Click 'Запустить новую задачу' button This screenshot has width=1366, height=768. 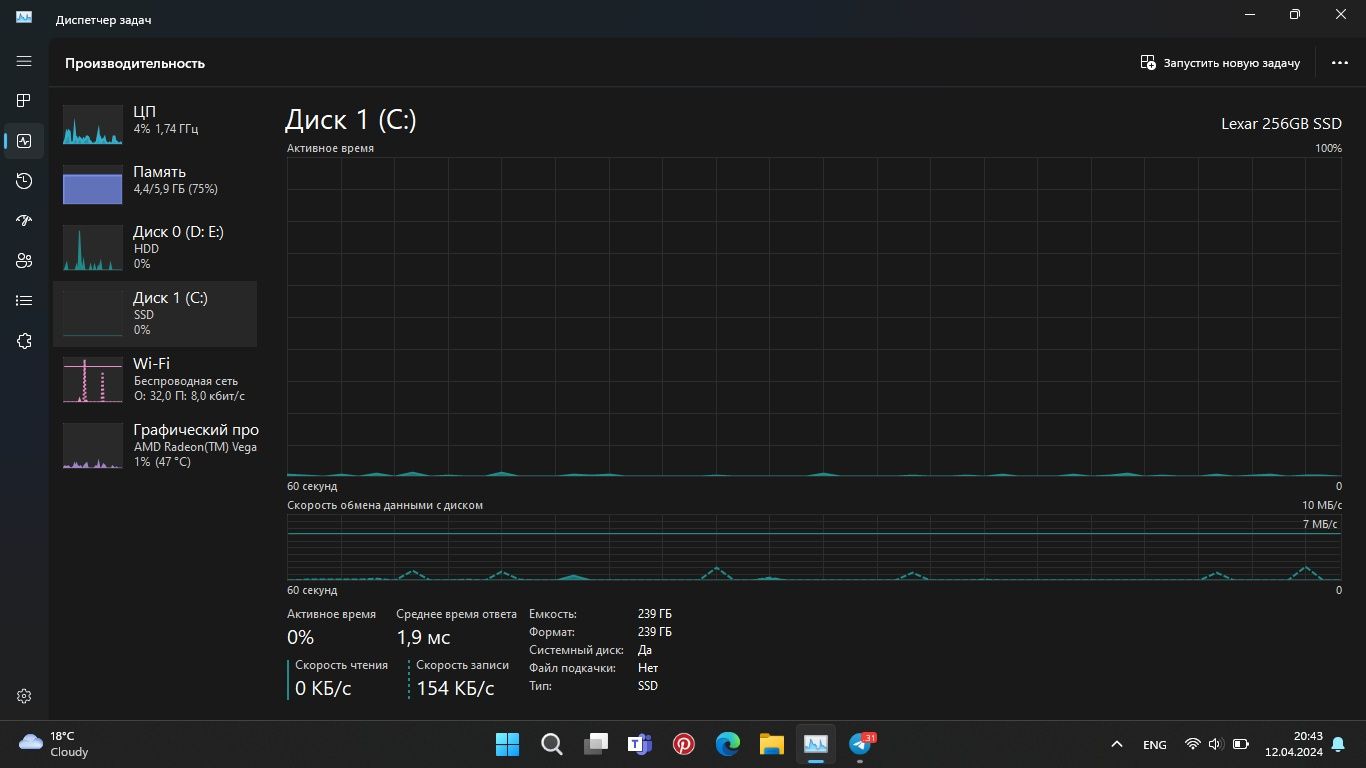[1220, 63]
